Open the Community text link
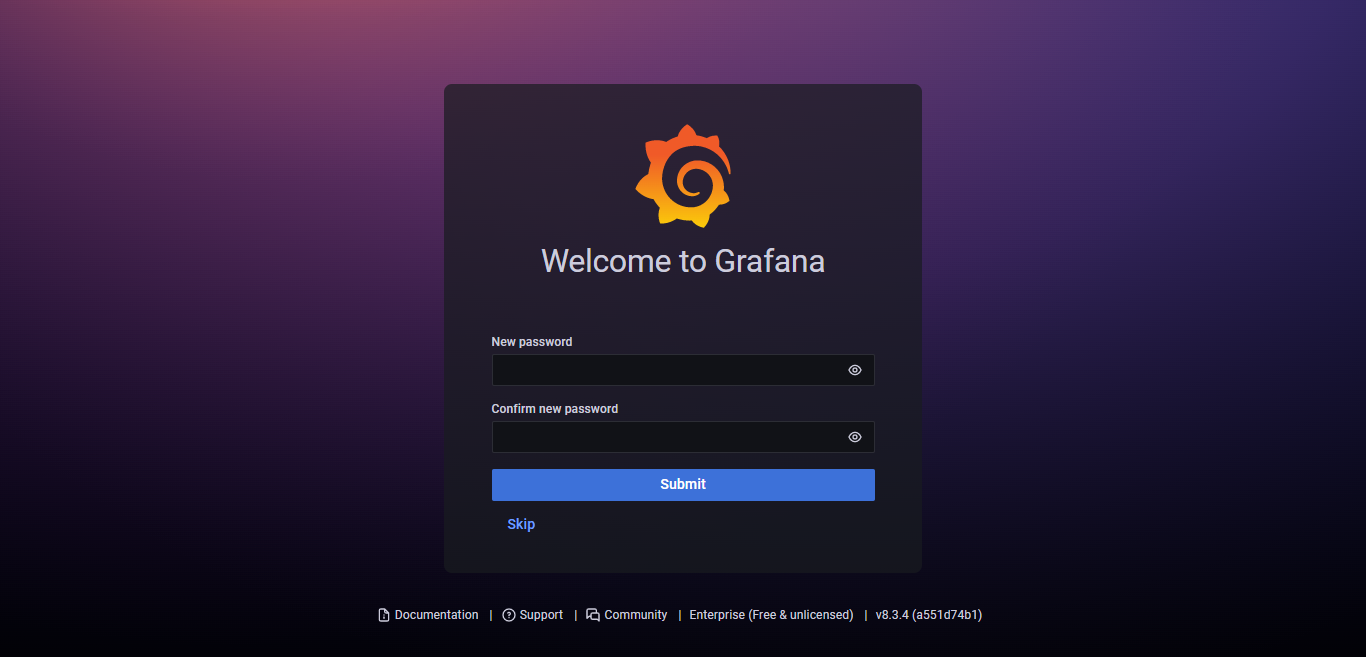This screenshot has height=657, width=1366. [636, 615]
